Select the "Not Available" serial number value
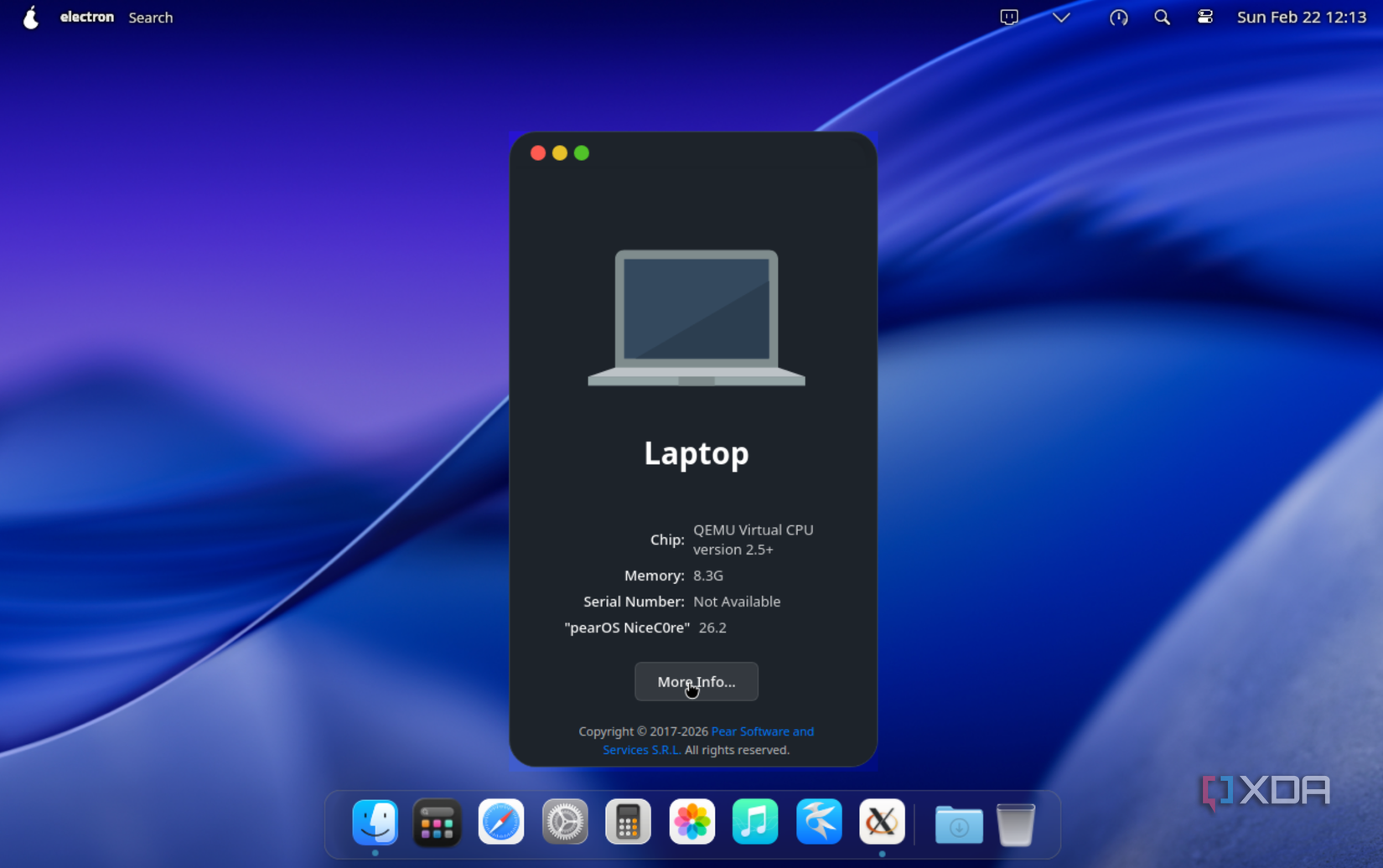This screenshot has width=1383, height=868. tap(737, 602)
